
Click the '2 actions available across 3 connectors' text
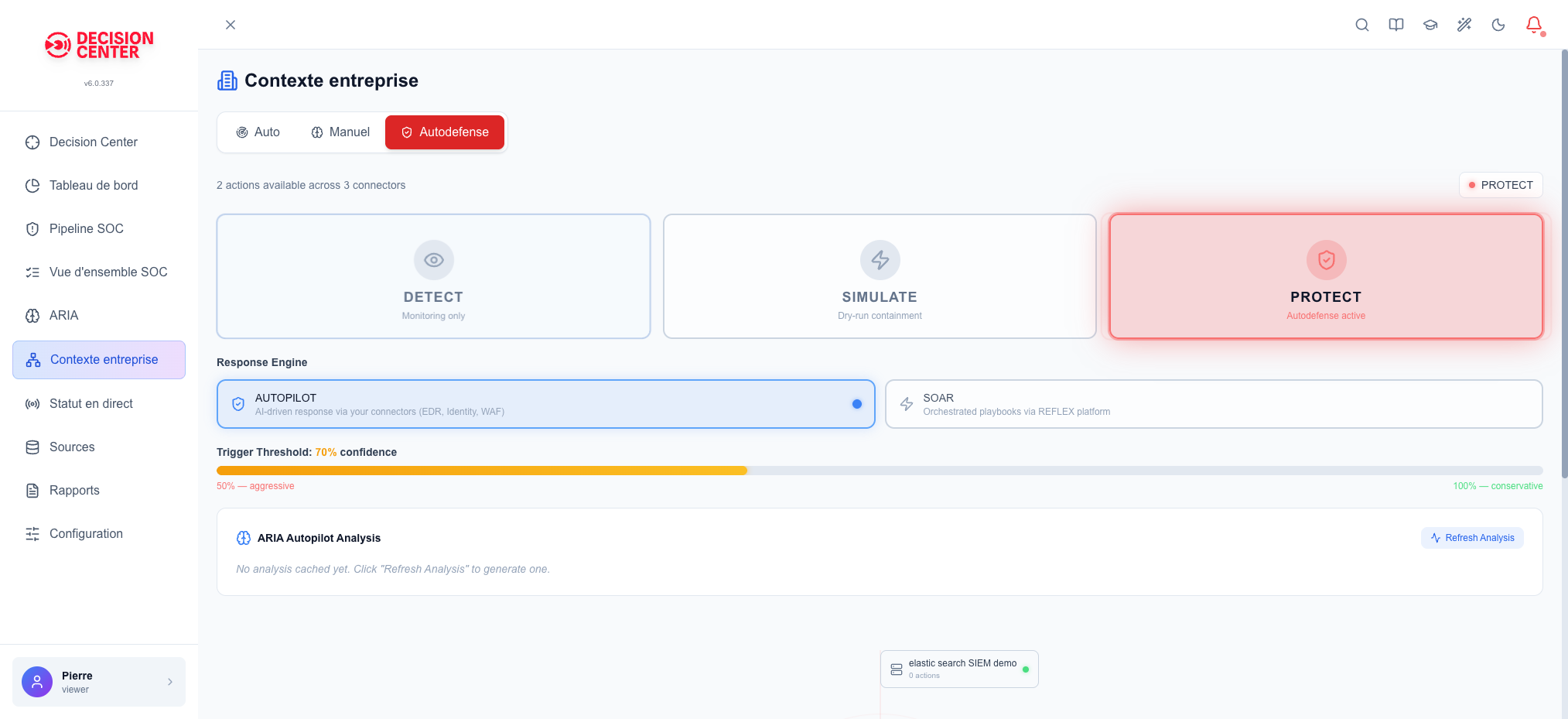point(311,185)
